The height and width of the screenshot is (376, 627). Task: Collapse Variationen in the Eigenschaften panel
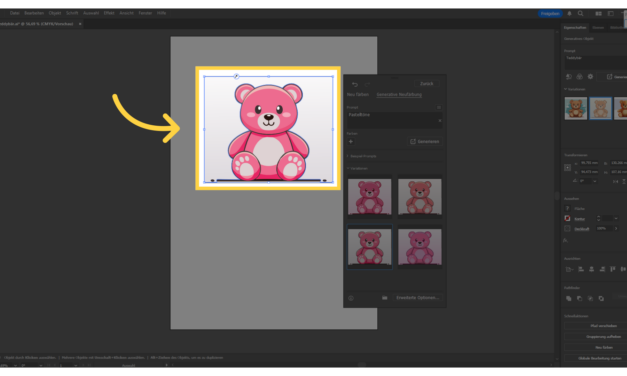[x=565, y=89]
